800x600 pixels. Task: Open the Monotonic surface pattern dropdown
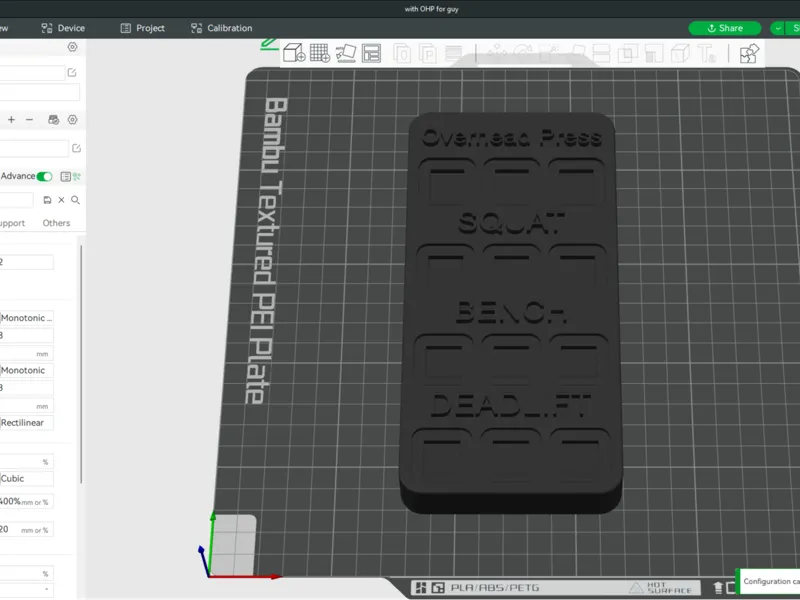pyautogui.click(x=27, y=370)
